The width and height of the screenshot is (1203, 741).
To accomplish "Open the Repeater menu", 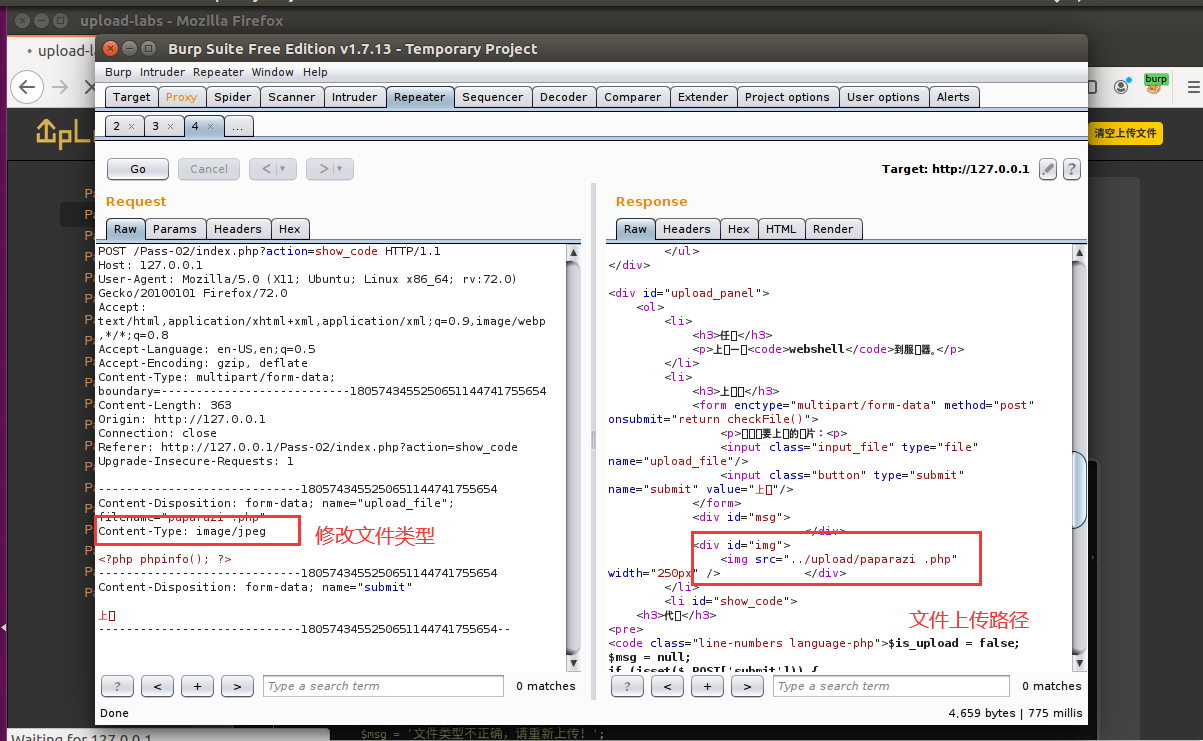I will (218, 72).
